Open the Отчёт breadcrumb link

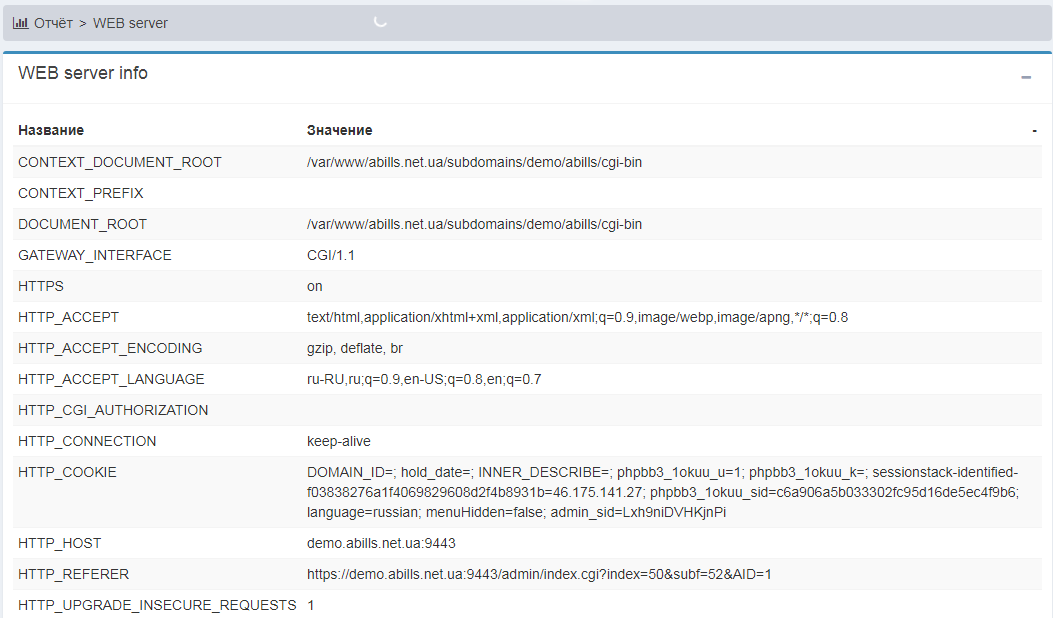tap(53, 23)
